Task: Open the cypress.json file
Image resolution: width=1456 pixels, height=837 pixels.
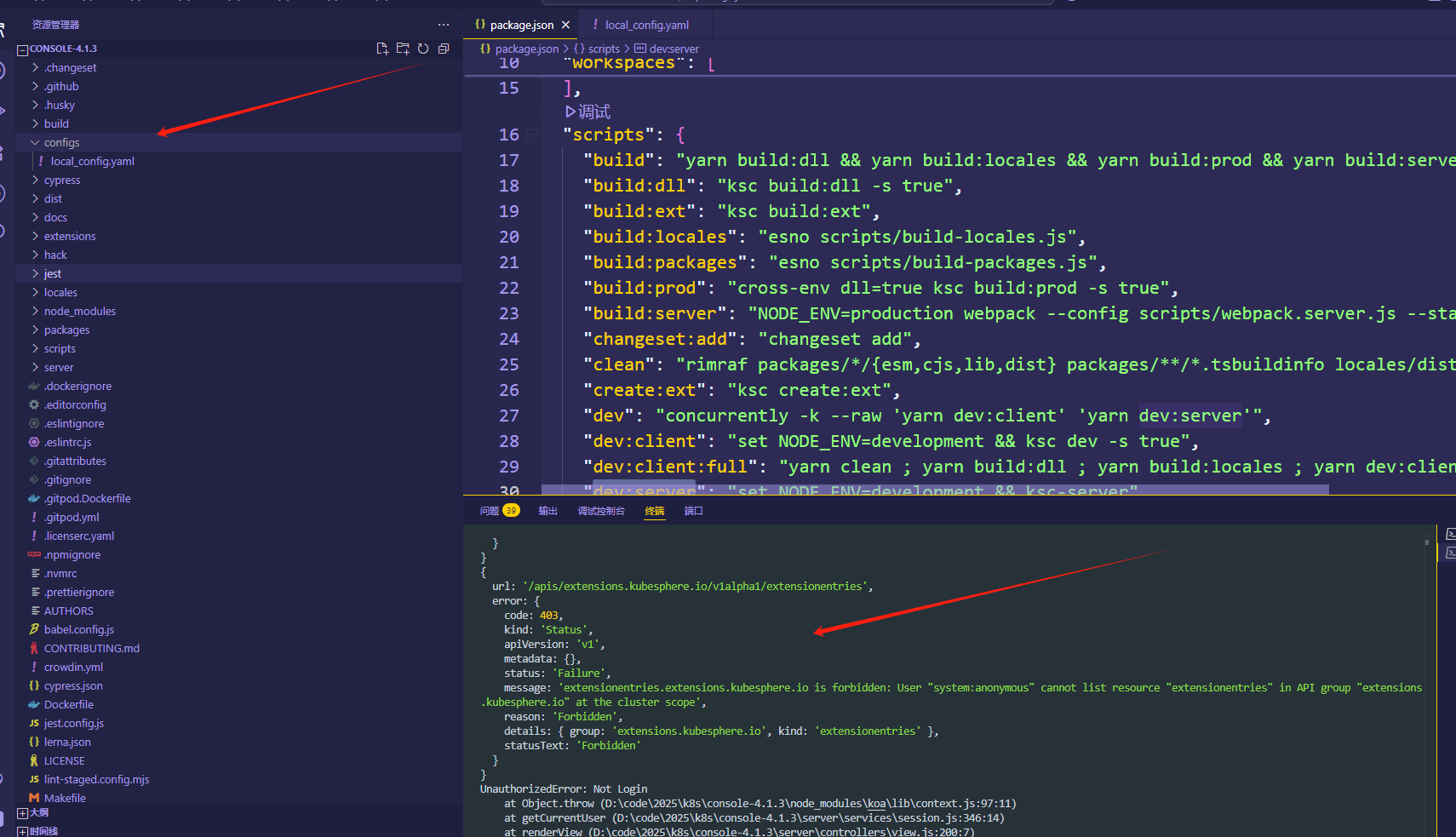Action: pyautogui.click(x=73, y=685)
